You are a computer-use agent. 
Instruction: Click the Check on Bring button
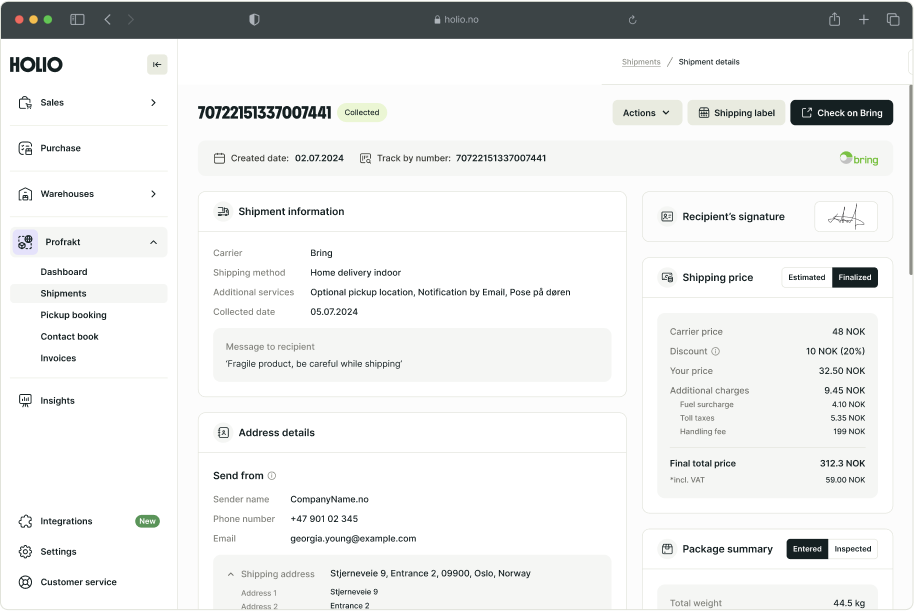pos(841,113)
